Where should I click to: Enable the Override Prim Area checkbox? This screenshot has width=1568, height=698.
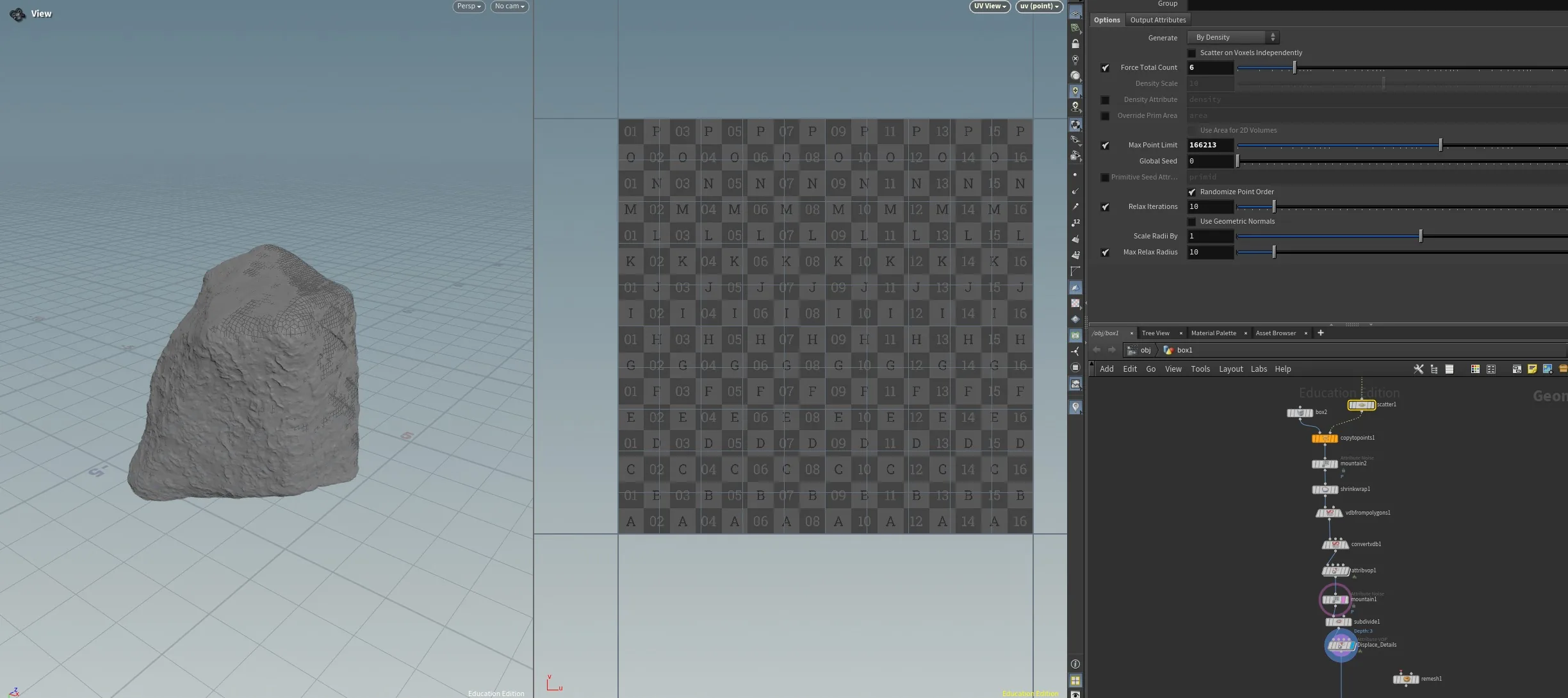point(1105,116)
